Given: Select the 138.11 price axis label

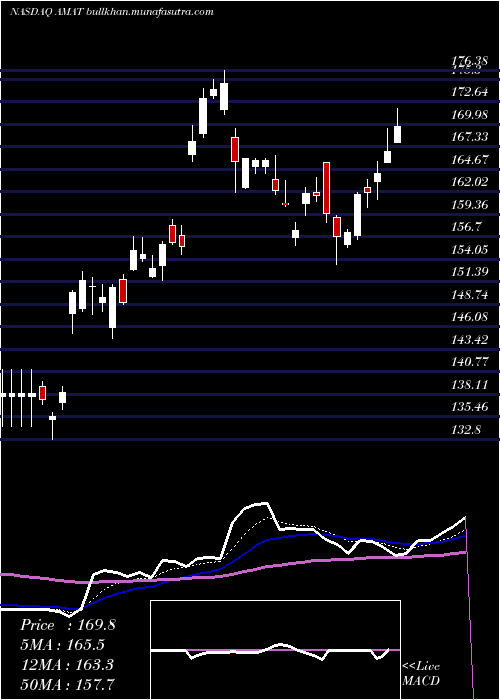Looking at the screenshot, I should pyautogui.click(x=468, y=385).
